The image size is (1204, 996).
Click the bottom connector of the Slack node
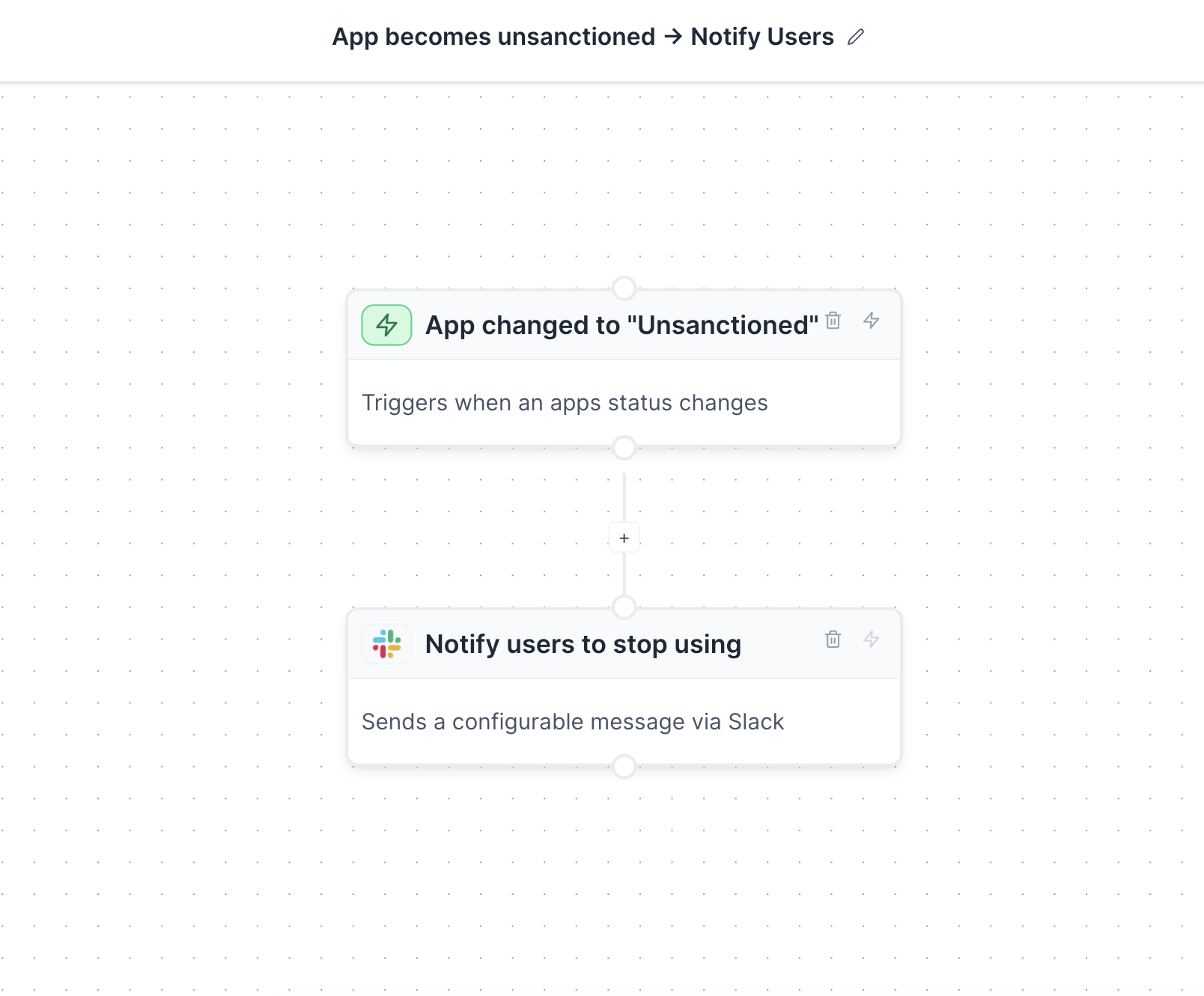pos(624,767)
